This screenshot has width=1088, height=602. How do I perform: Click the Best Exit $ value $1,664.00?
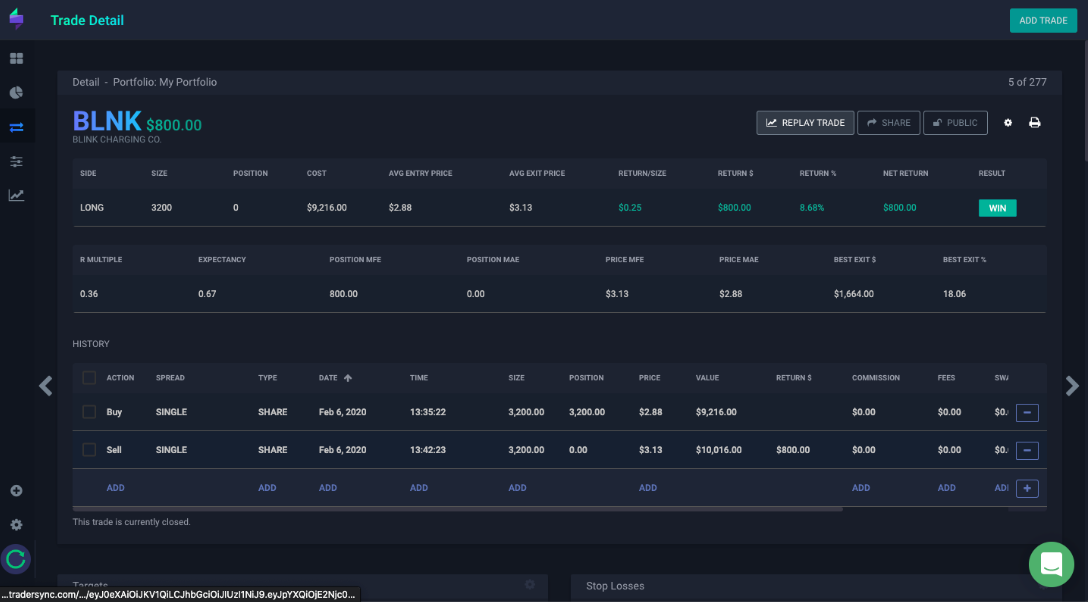[x=853, y=293]
